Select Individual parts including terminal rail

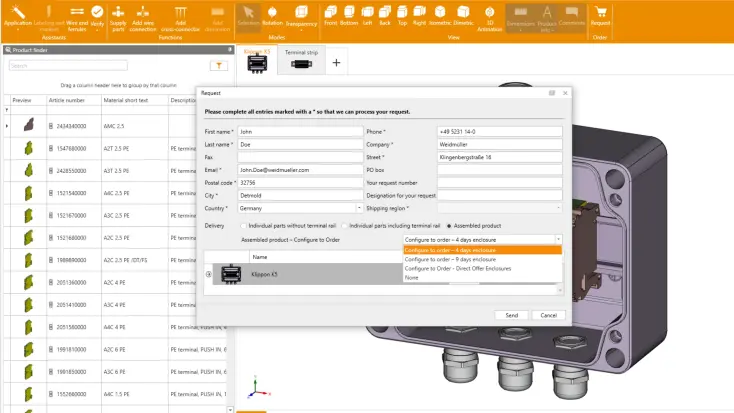(x=343, y=226)
